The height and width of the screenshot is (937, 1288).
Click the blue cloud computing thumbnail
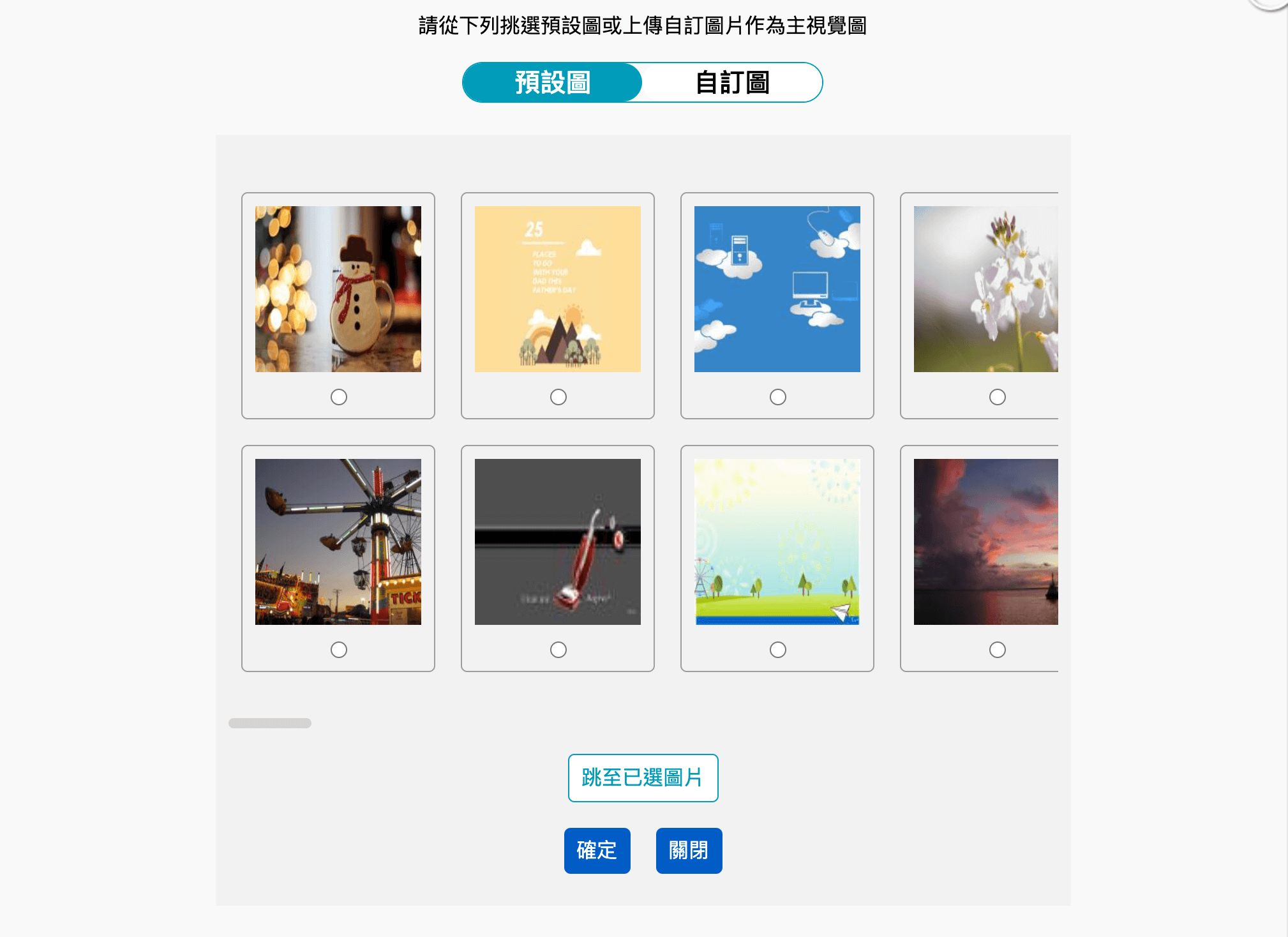point(777,289)
